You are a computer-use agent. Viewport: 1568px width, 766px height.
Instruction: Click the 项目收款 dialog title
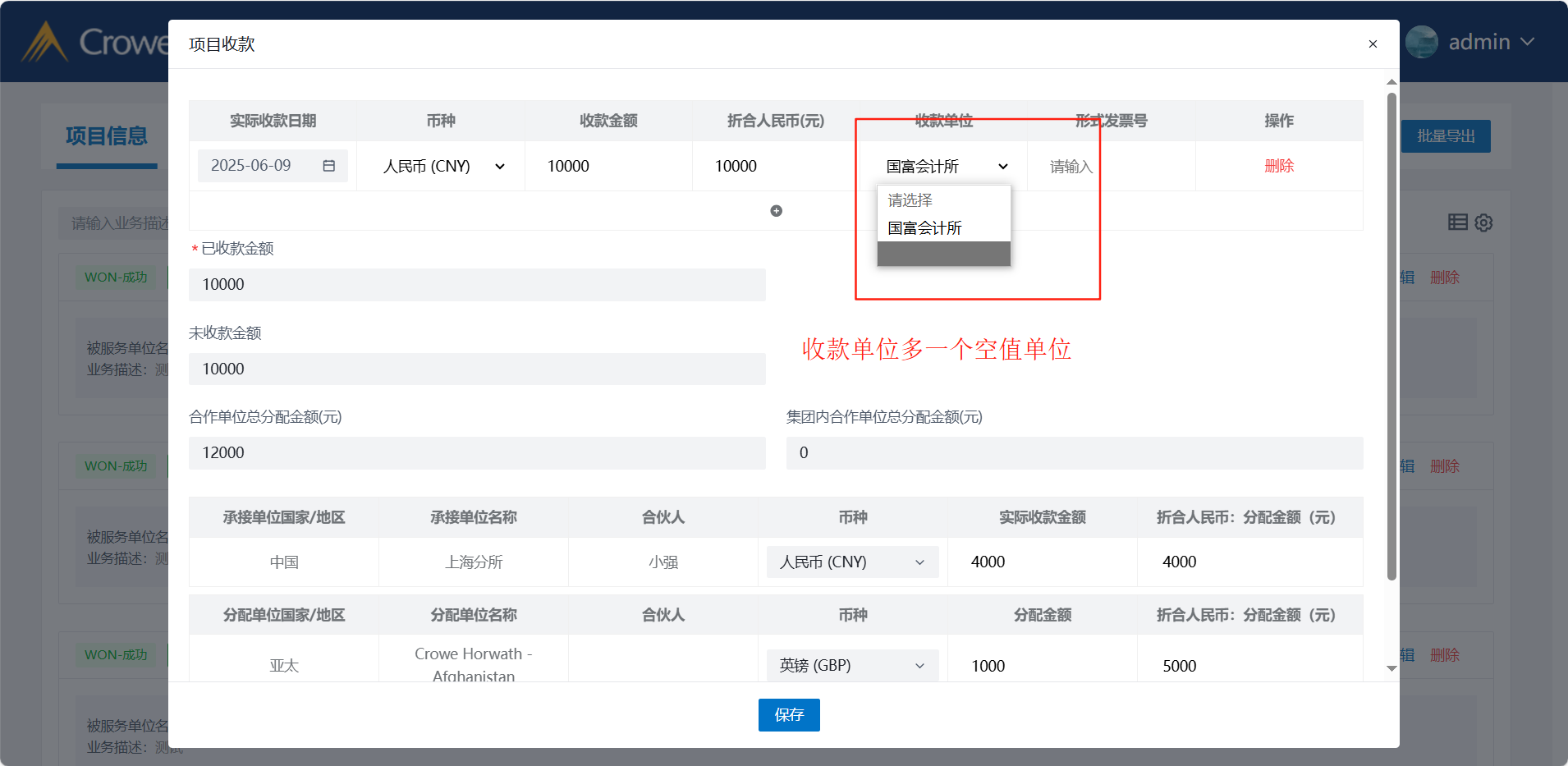click(222, 44)
